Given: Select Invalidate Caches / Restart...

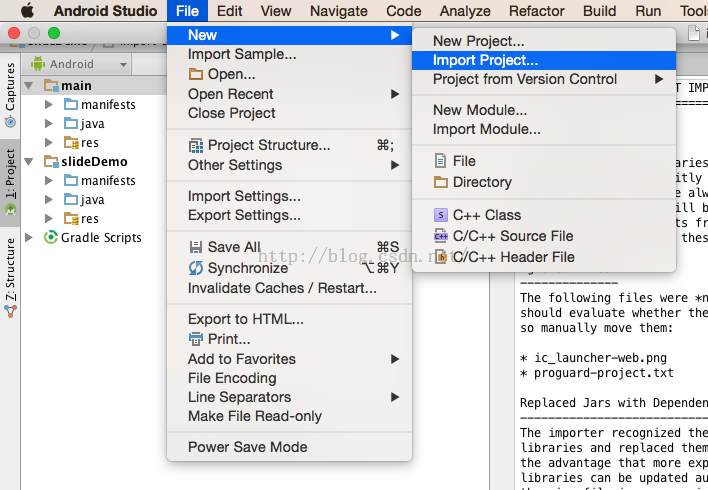Looking at the screenshot, I should pyautogui.click(x=289, y=288).
